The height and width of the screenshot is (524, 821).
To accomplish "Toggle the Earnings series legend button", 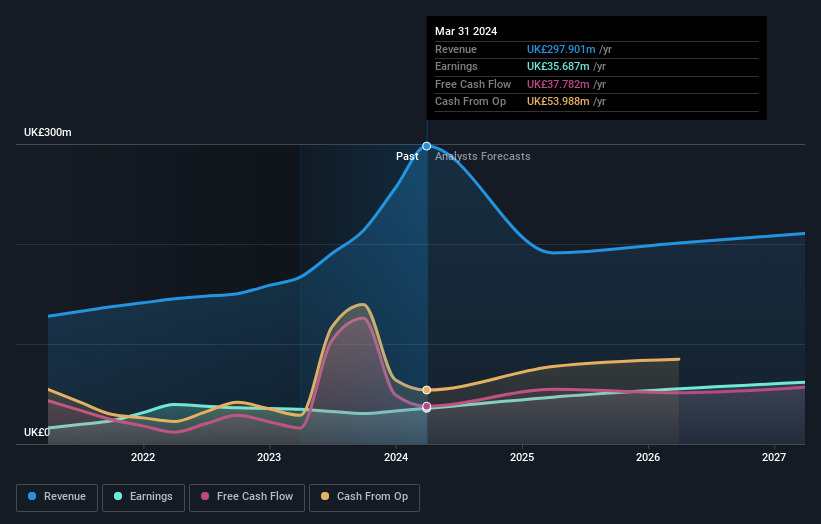I will point(143,497).
